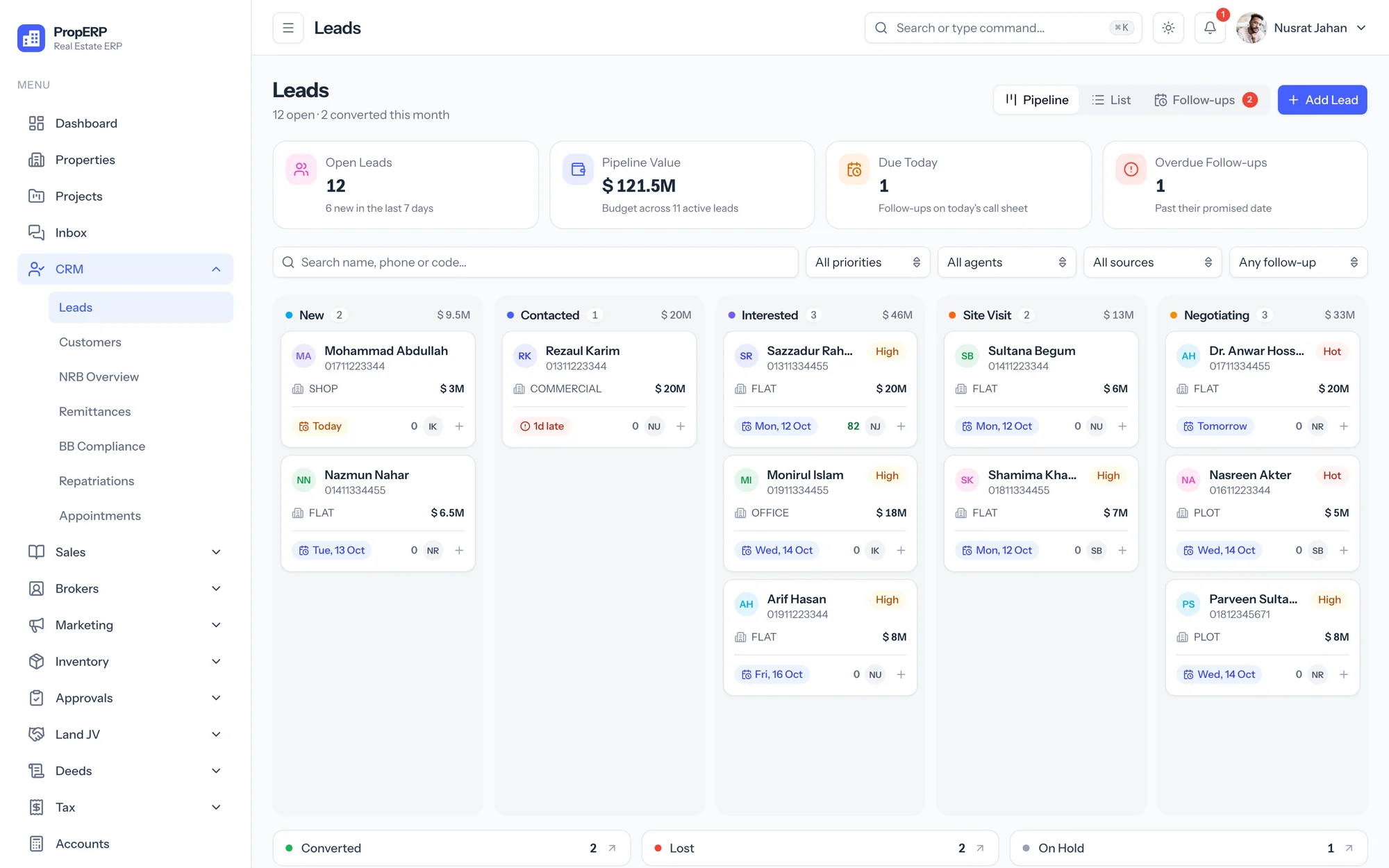The image size is (1389, 868).
Task: Open Nusrat Jahan user menu
Action: [1301, 28]
